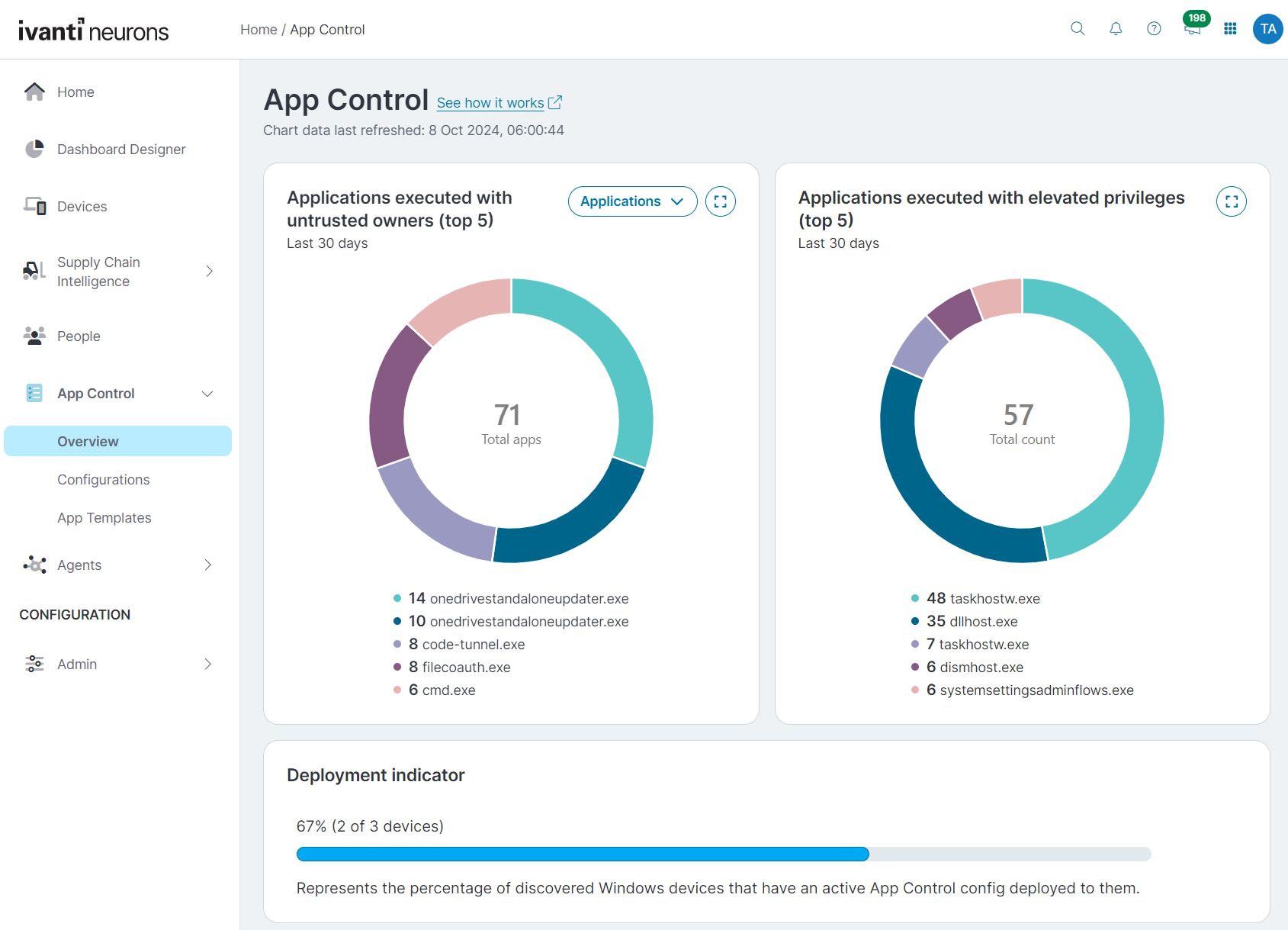Expand the Agents sidebar section
Image resolution: width=1288 pixels, height=930 pixels.
(x=207, y=565)
